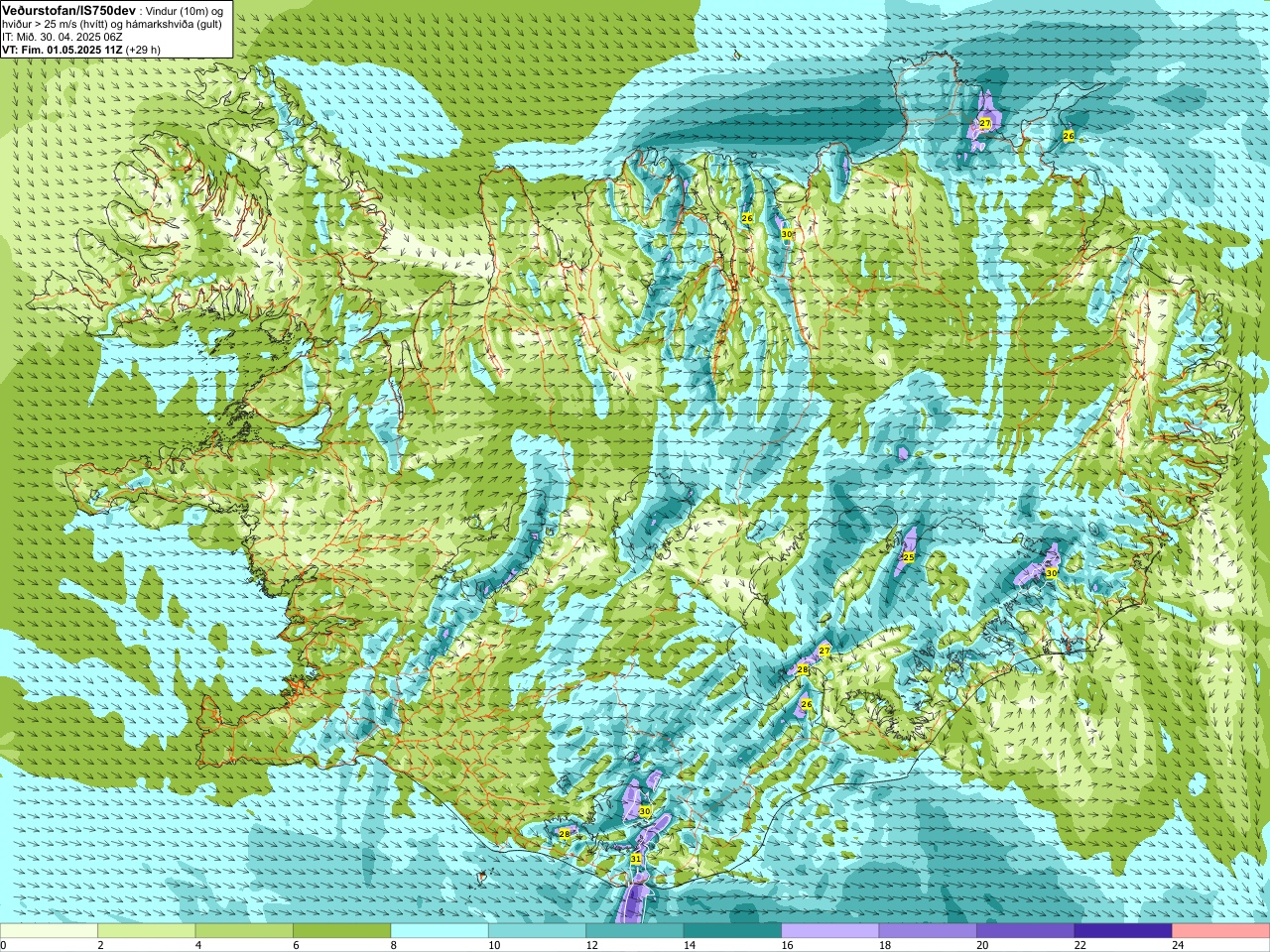Click the "Veðurstofan/IS750dev" title text
Viewport: 1270px width, 952px height.
point(69,9)
